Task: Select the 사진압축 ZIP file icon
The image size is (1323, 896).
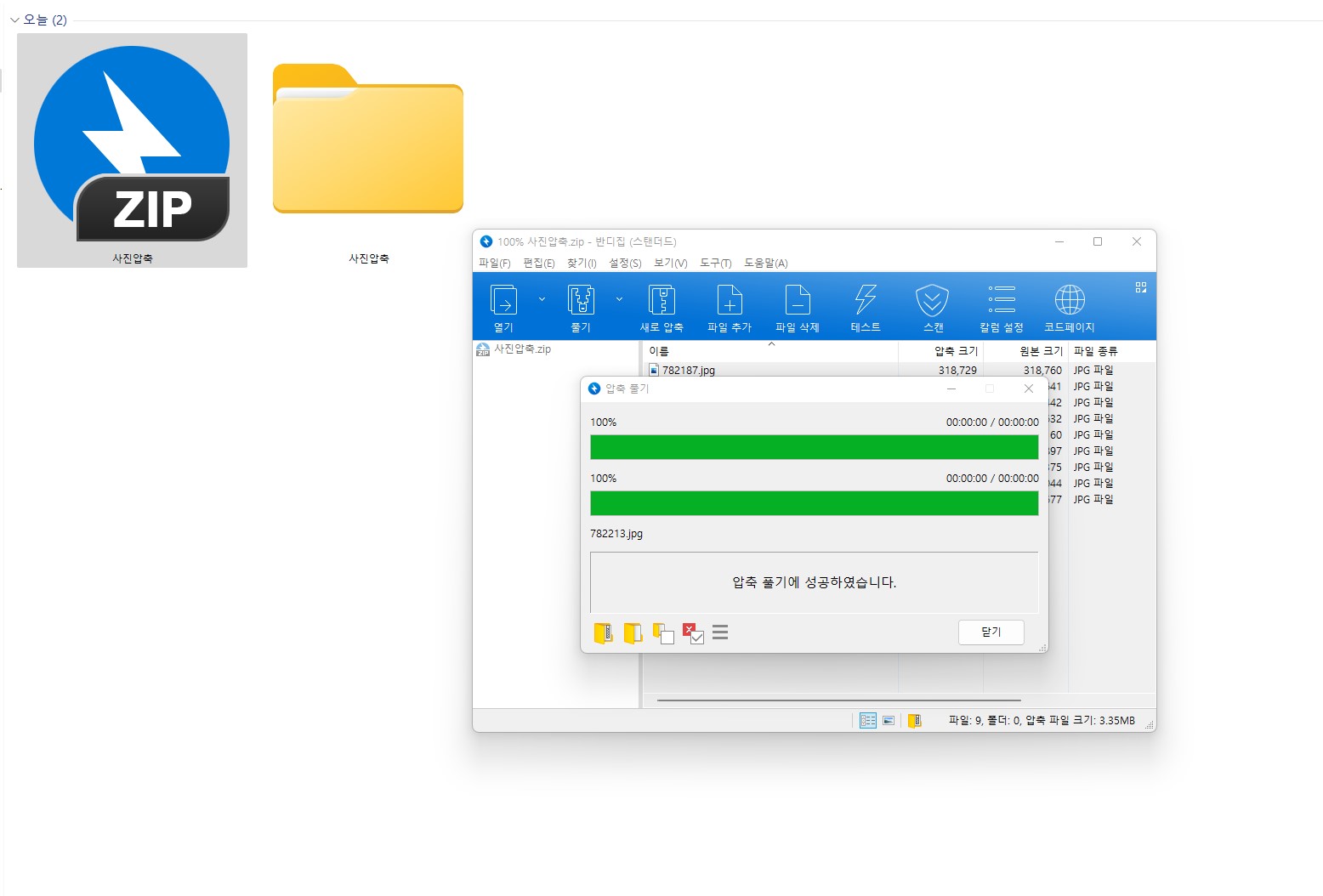Action: pyautogui.click(x=132, y=150)
